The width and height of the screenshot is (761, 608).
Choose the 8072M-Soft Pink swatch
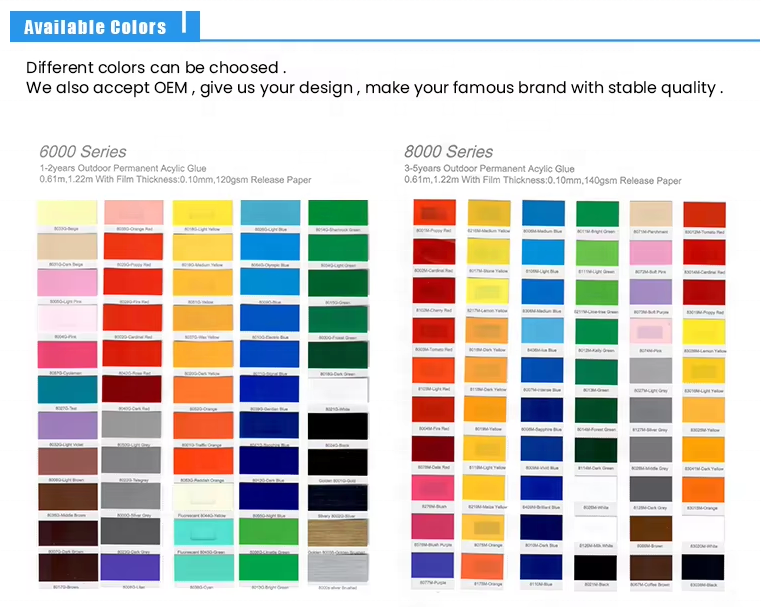tap(650, 252)
